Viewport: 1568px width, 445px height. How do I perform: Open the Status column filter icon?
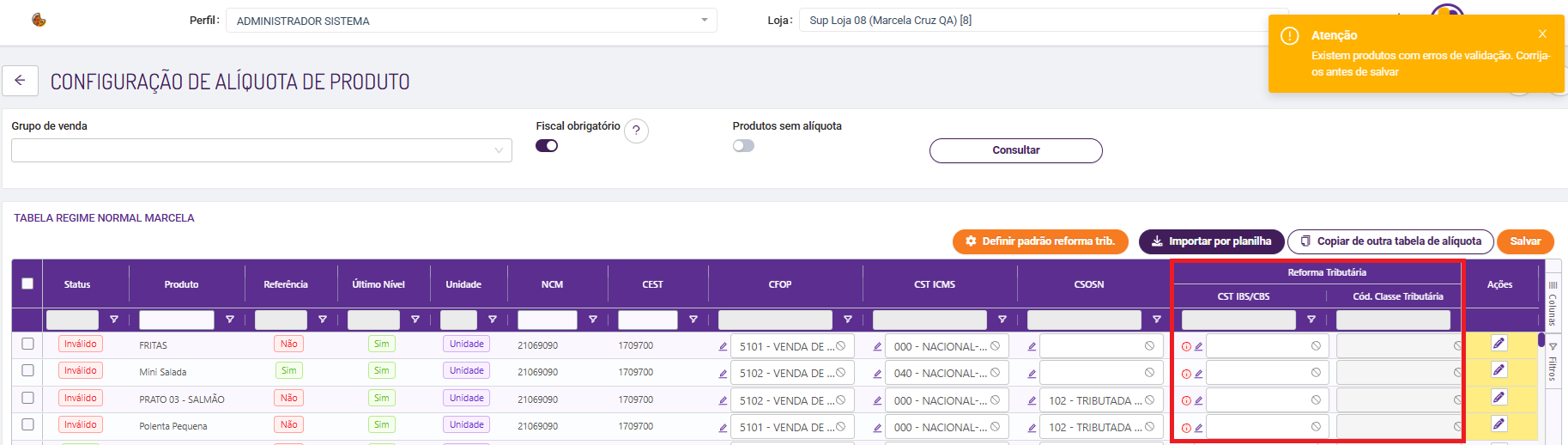[x=114, y=320]
